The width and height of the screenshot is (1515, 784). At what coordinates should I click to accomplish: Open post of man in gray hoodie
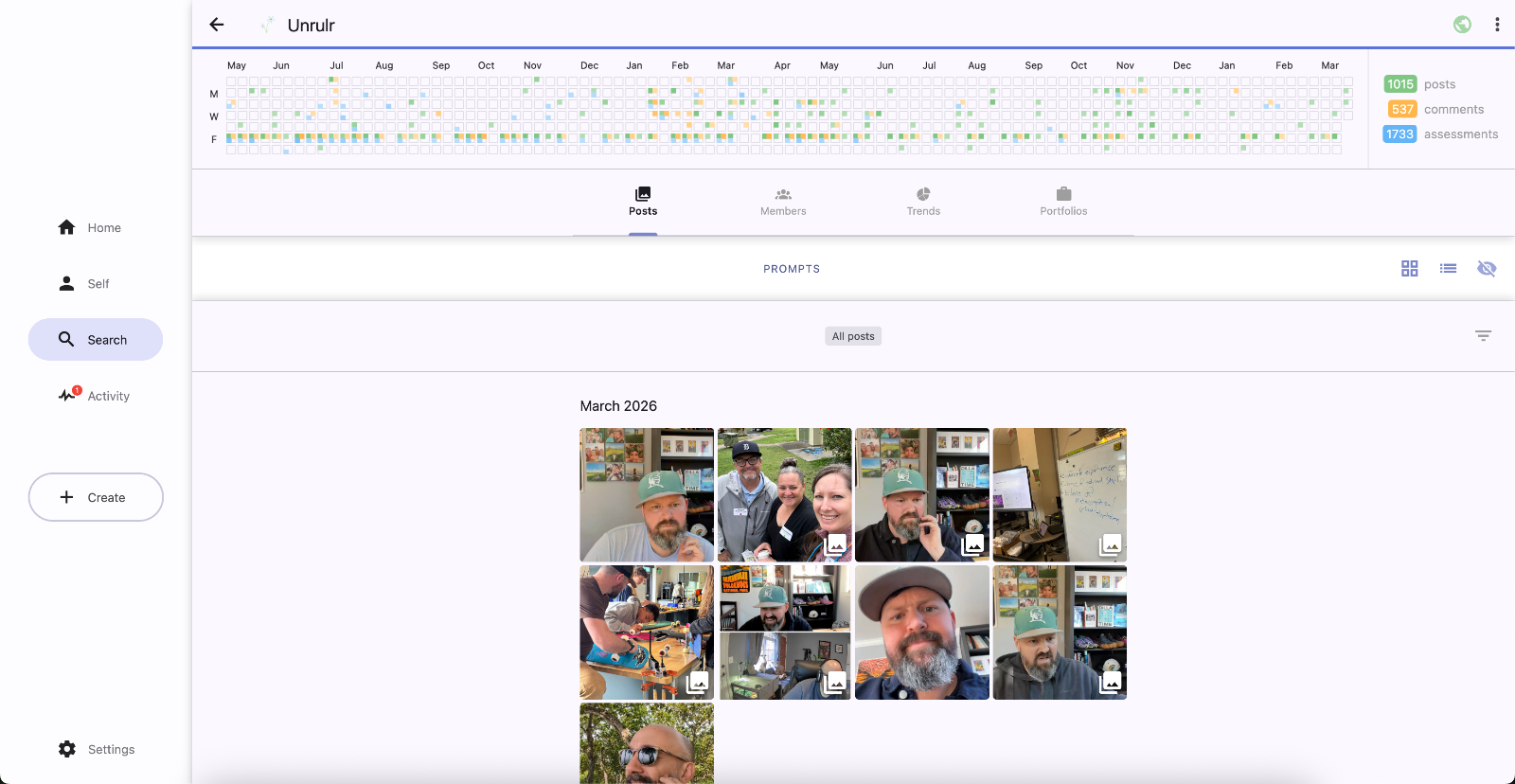point(1060,633)
